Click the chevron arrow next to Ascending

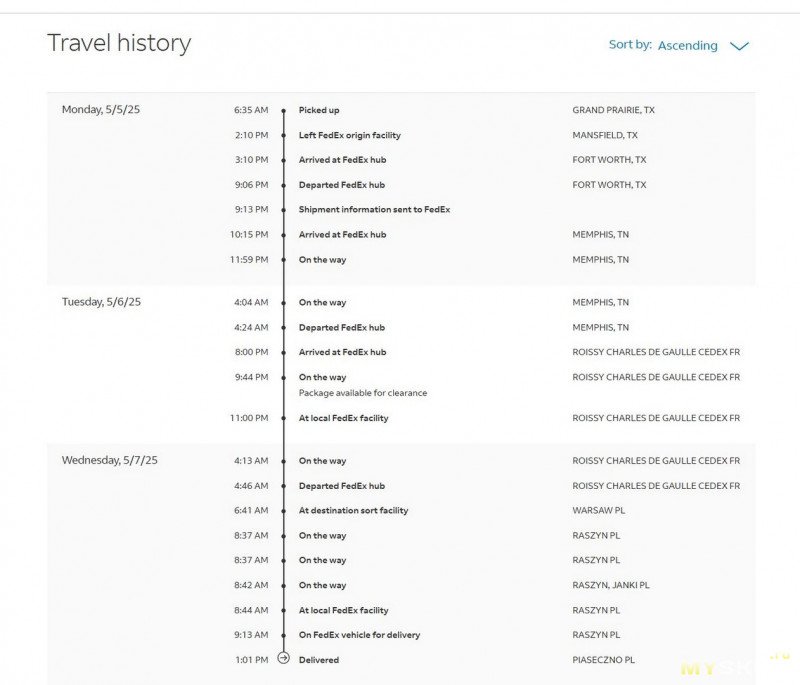click(739, 46)
